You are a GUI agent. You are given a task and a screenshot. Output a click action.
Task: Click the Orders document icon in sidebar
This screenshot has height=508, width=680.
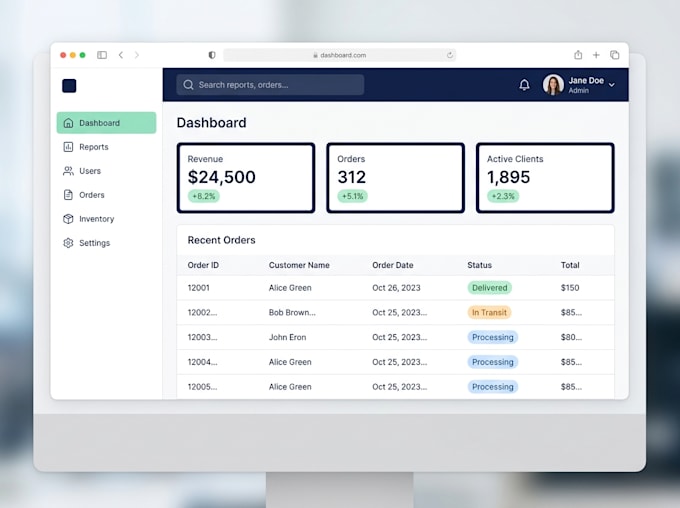tap(69, 195)
